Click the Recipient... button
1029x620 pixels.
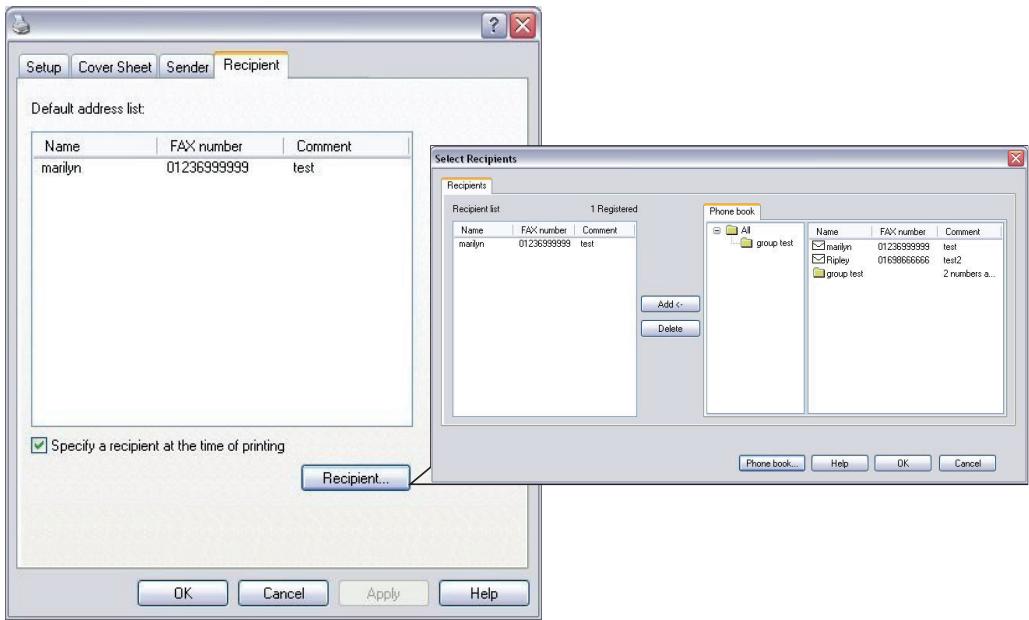click(x=356, y=478)
